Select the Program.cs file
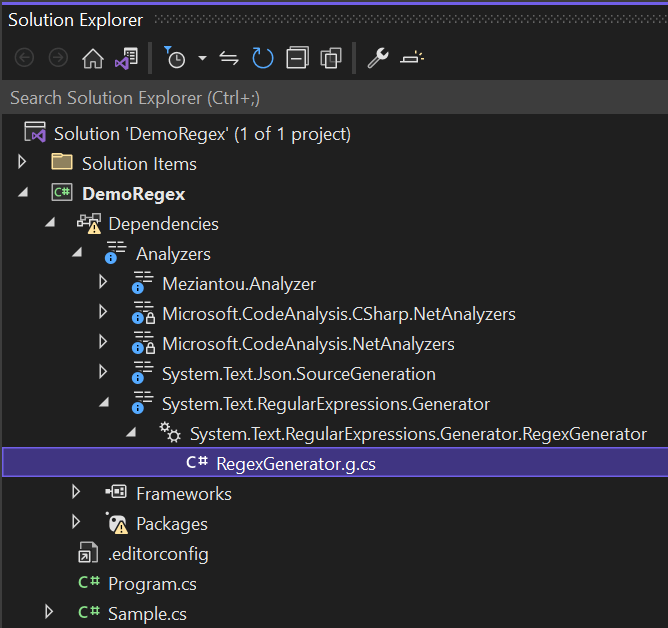 (151, 583)
